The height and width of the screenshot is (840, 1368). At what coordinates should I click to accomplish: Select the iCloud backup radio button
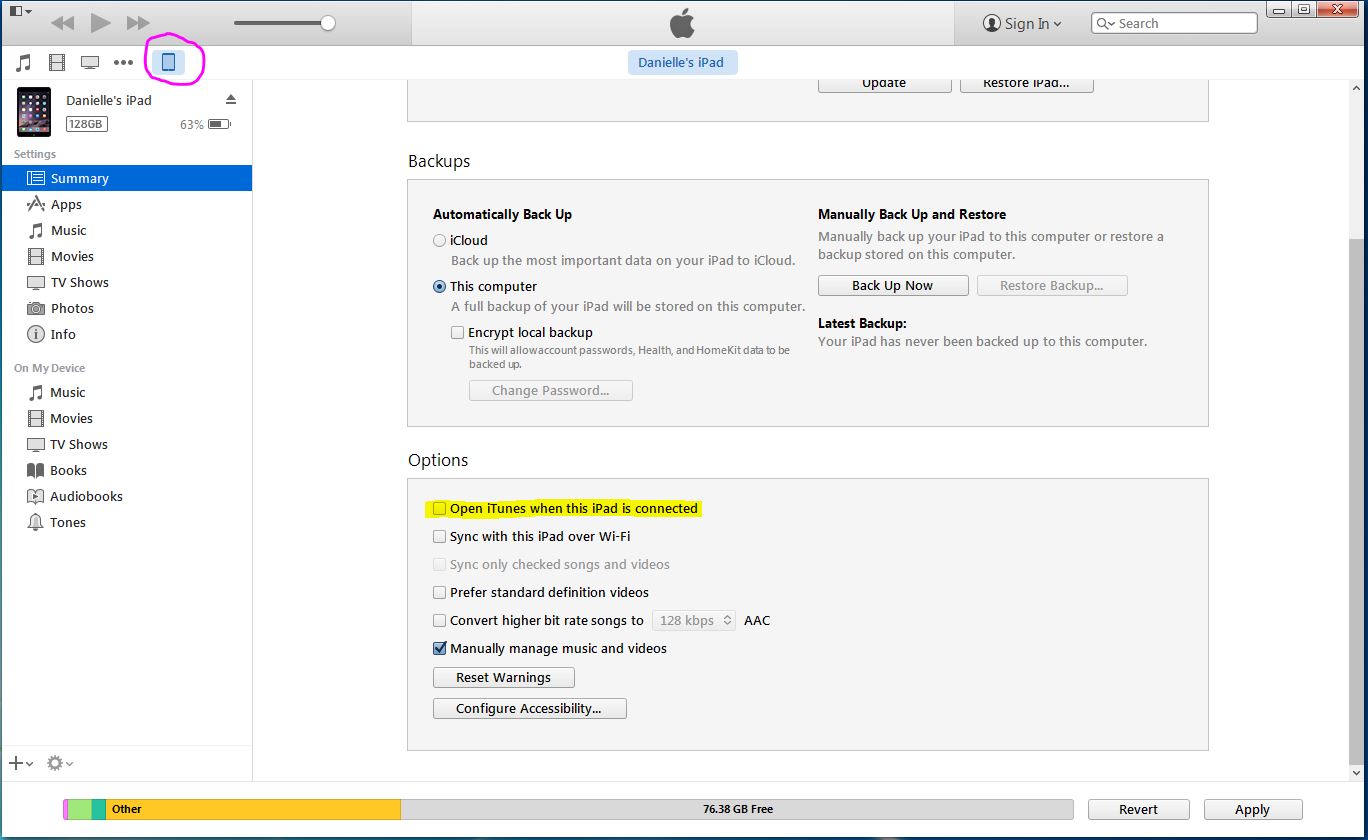439,240
